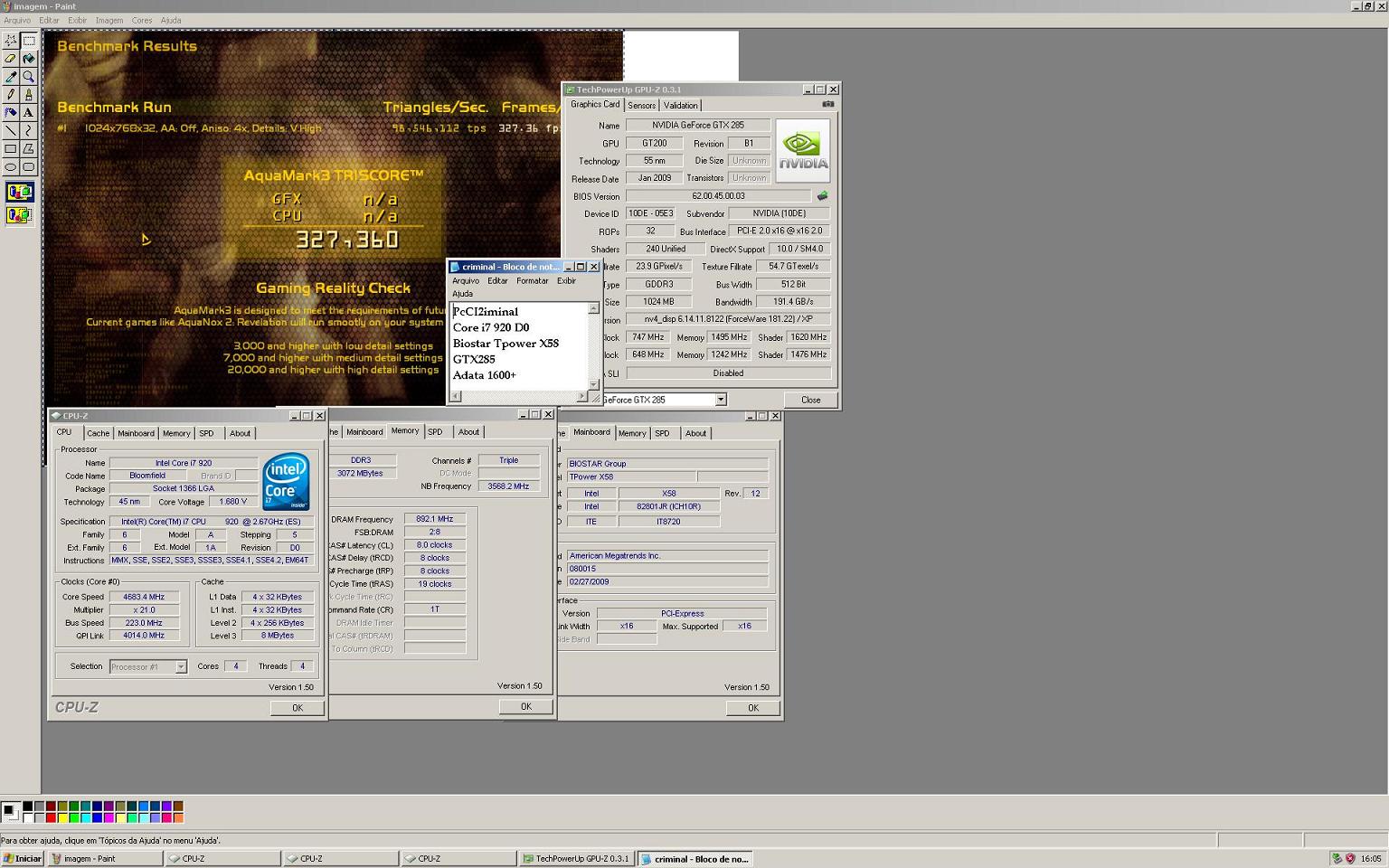Viewport: 1389px width, 868px height.
Task: Select the Pencil tool in Paint
Action: (11, 95)
